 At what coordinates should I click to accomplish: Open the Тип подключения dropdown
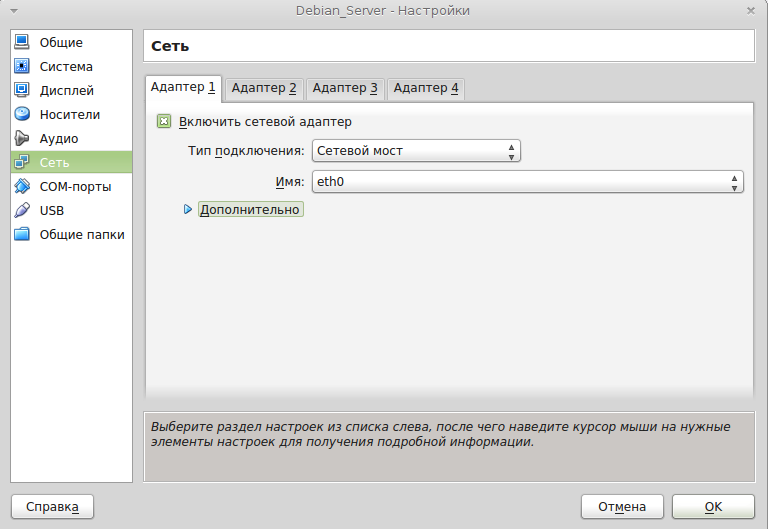[416, 151]
